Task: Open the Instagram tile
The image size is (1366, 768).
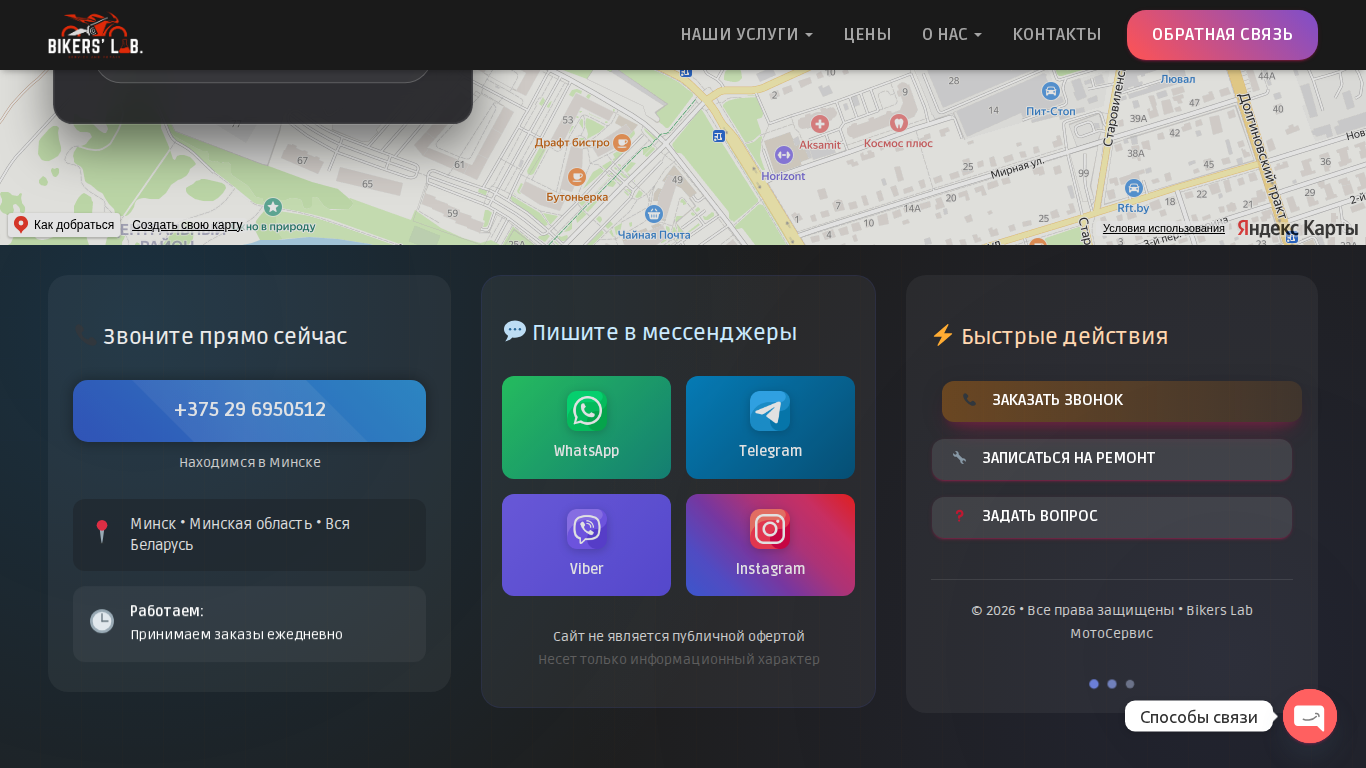Action: pos(770,545)
